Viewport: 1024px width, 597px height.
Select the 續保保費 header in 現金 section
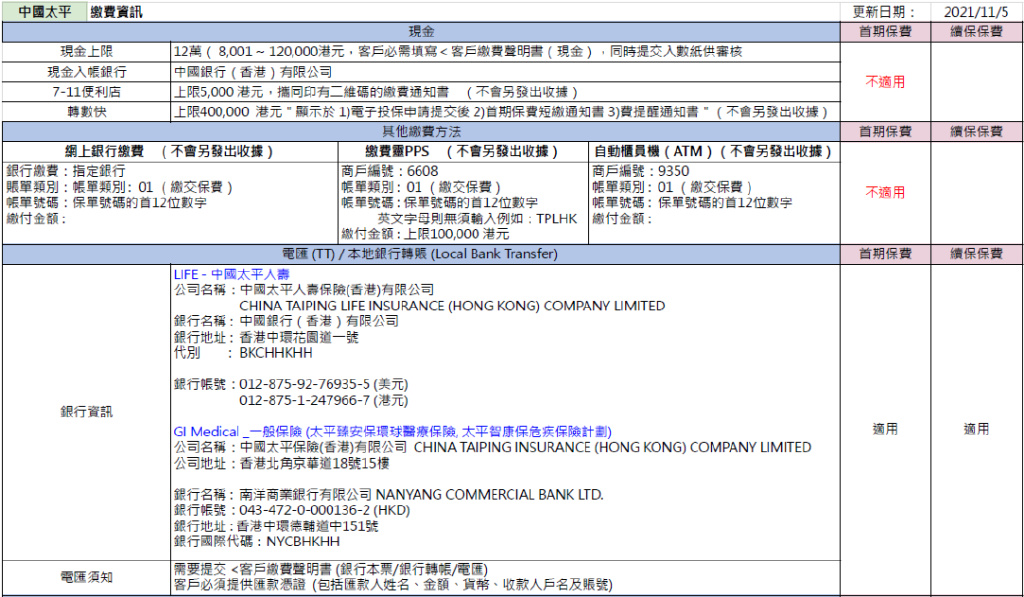(976, 32)
